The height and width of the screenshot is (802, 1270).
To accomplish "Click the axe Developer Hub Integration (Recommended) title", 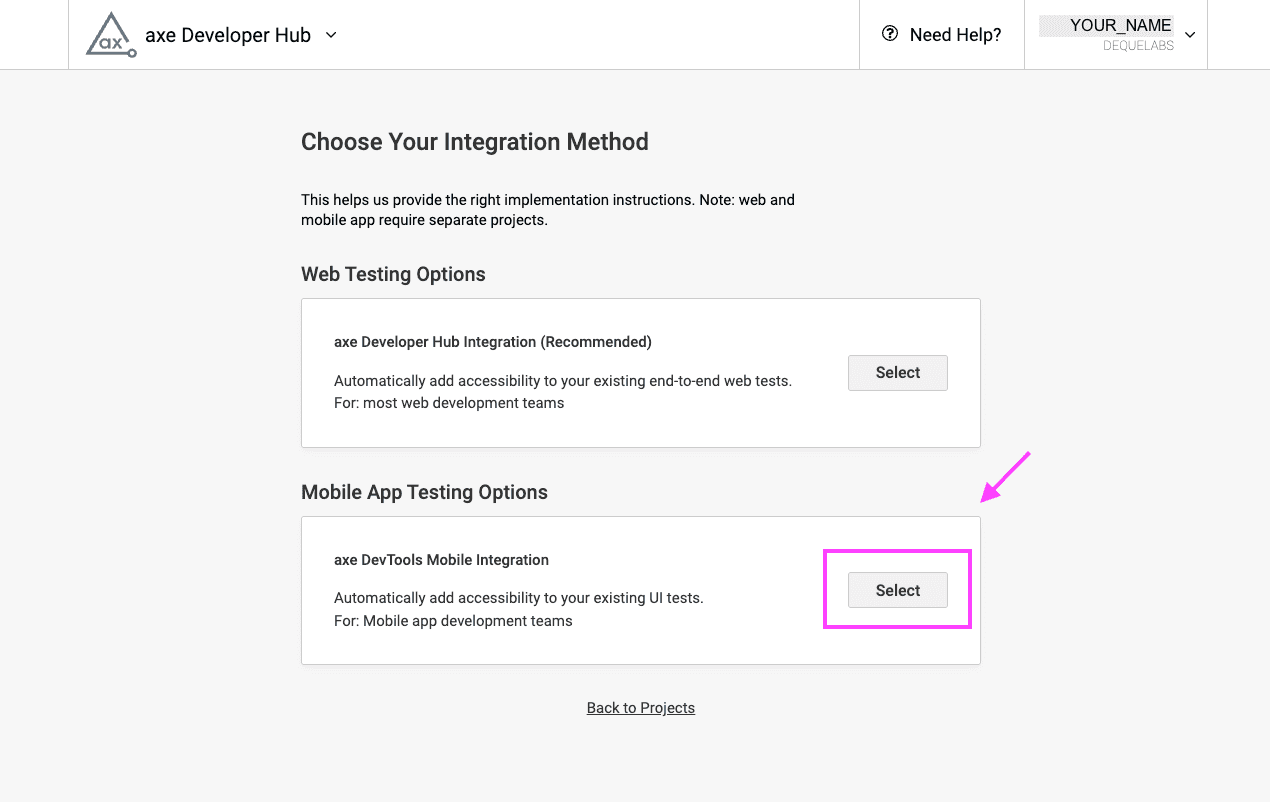I will [x=492, y=342].
